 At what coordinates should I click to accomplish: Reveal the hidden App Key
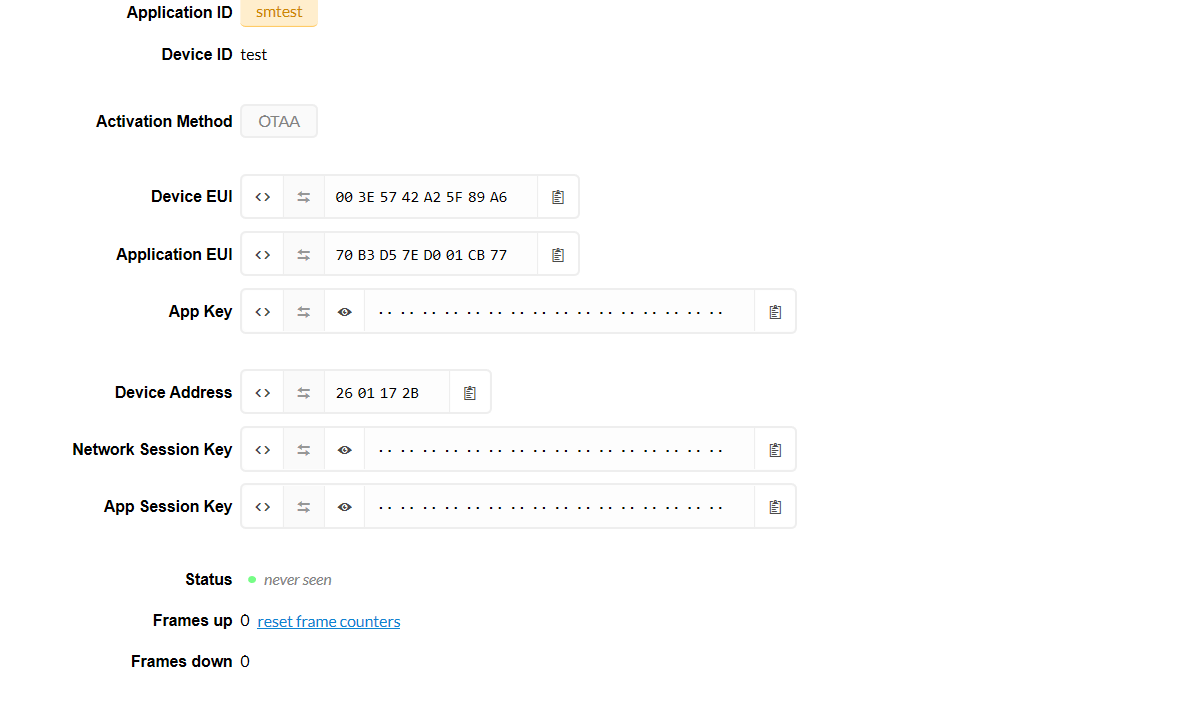click(344, 312)
